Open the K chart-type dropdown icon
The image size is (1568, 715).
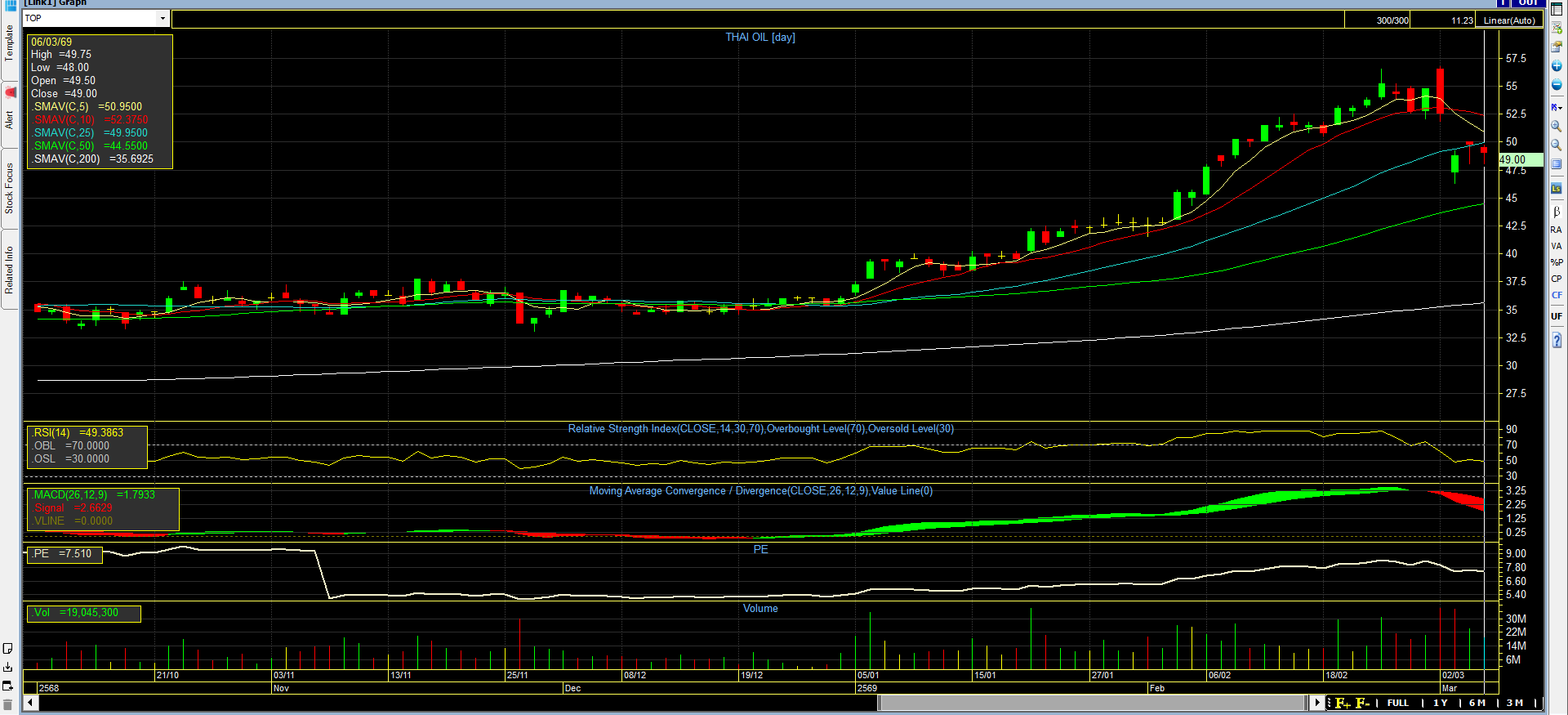[x=1557, y=107]
